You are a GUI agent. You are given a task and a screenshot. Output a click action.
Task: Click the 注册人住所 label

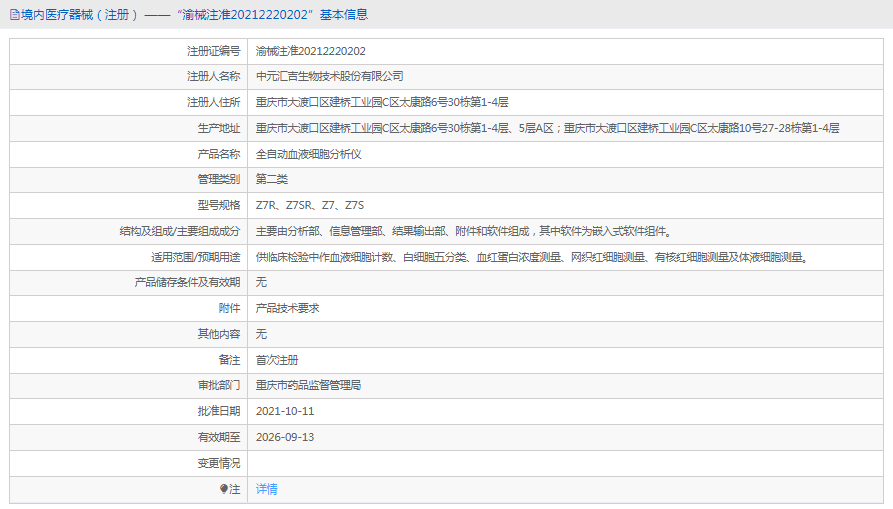(x=214, y=102)
